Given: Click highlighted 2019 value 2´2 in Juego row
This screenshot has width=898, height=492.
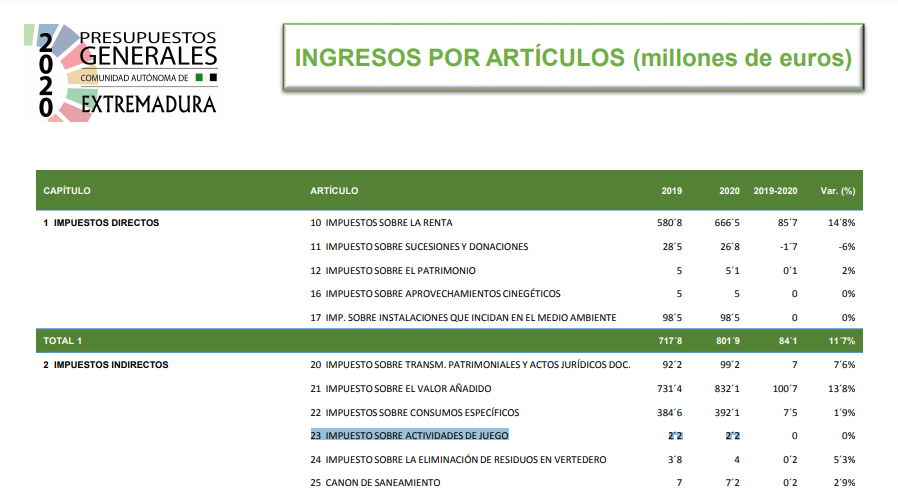Looking at the screenshot, I should [675, 436].
